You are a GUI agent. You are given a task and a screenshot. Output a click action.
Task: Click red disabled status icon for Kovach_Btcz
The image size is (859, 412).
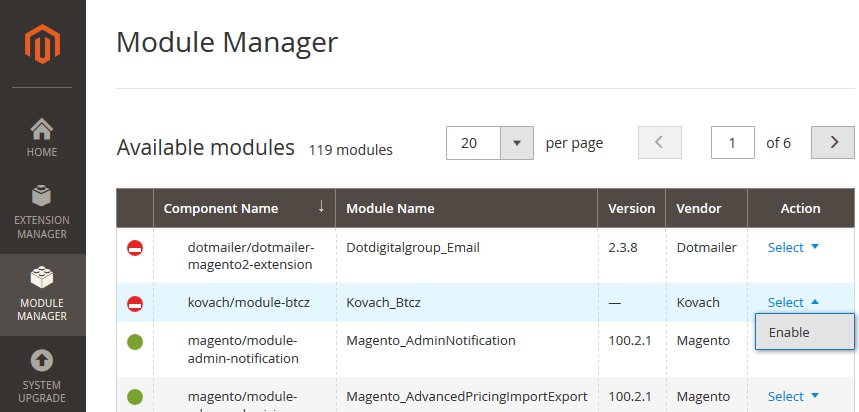pos(135,304)
